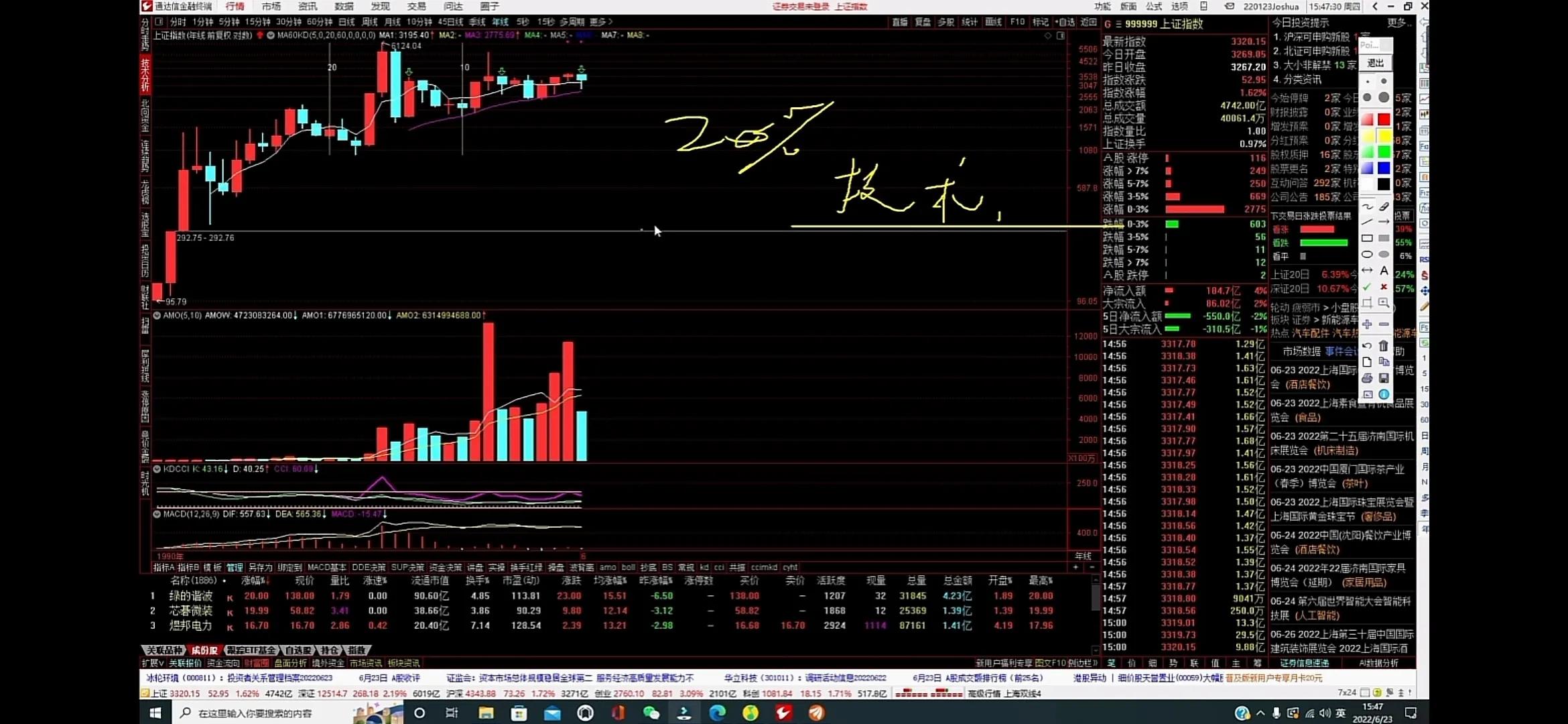Select the hollow rectangle shape tool
This screenshot has height=724, width=1568.
coord(1367,238)
